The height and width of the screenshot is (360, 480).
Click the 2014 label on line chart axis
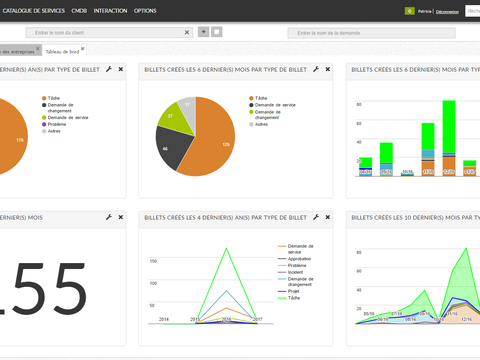click(164, 319)
